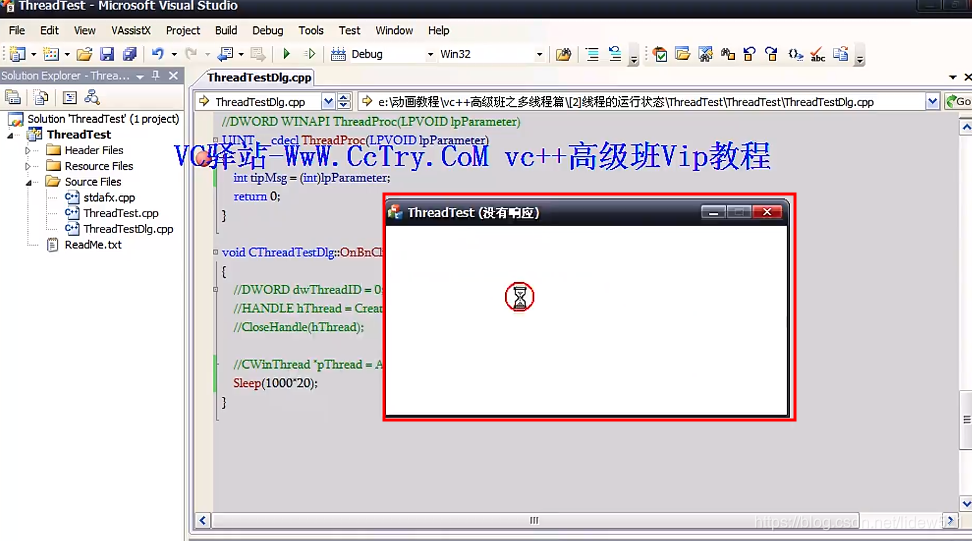Screen dimensions: 972x541
Task: Click the Save All icon
Action: click(130, 54)
